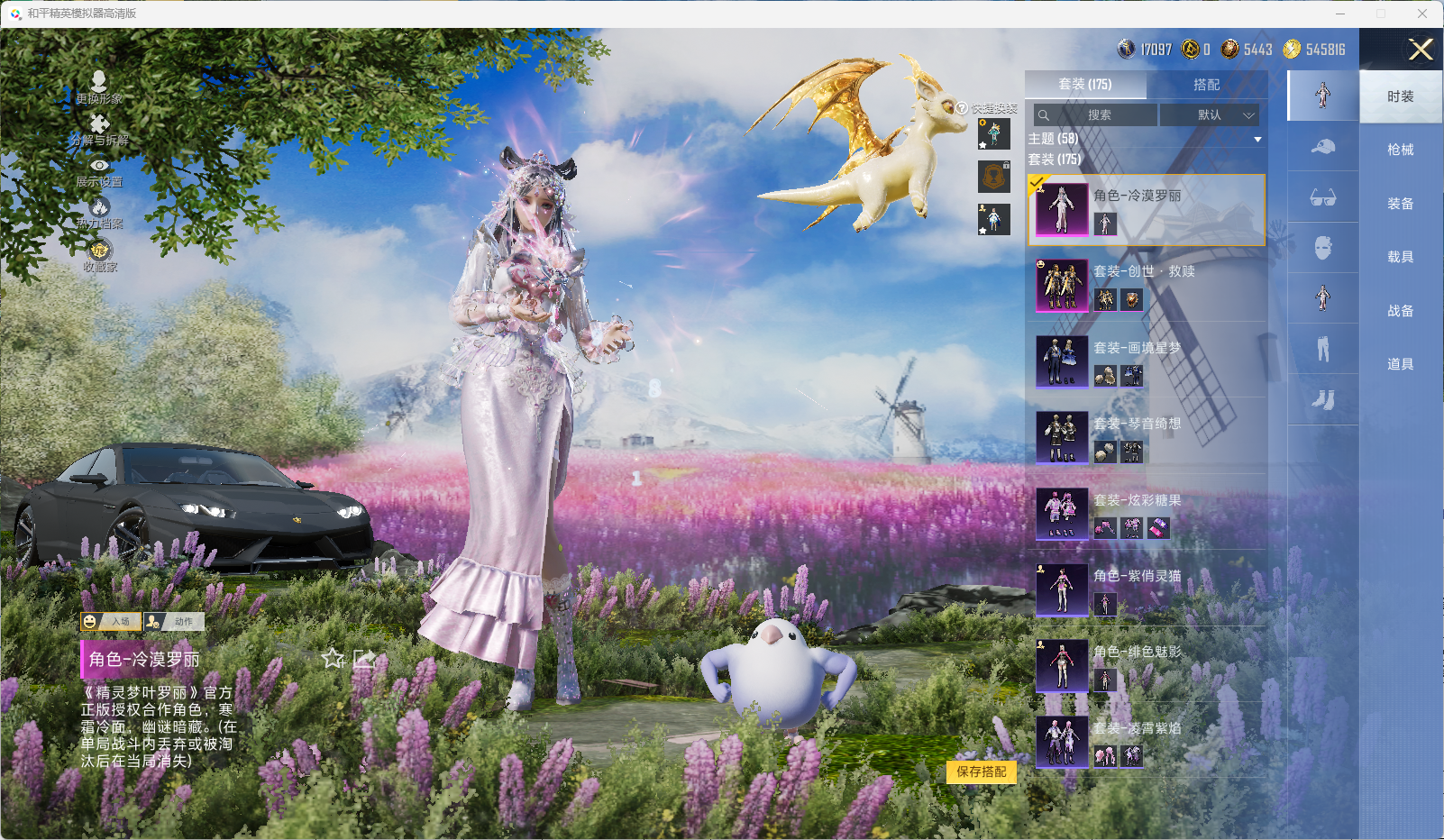The height and width of the screenshot is (840, 1444).
Task: Open the 收藏家 collector badge
Action: [99, 251]
